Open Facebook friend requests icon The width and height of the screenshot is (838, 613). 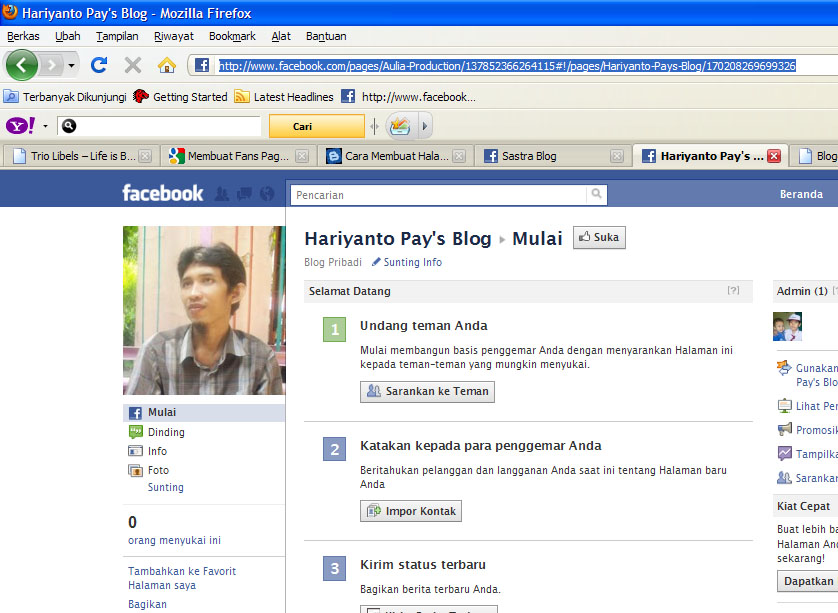point(222,194)
